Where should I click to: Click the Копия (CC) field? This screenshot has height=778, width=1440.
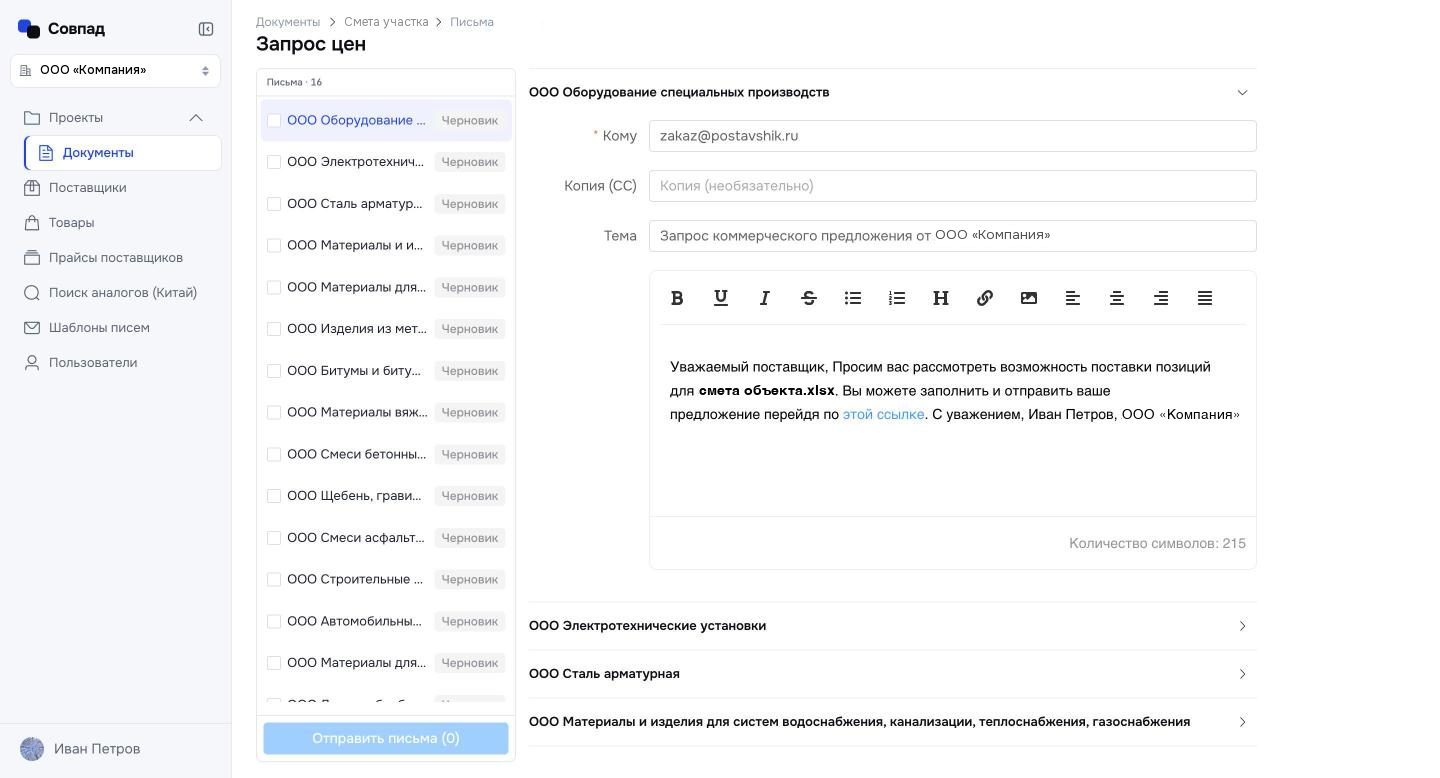[x=952, y=186]
